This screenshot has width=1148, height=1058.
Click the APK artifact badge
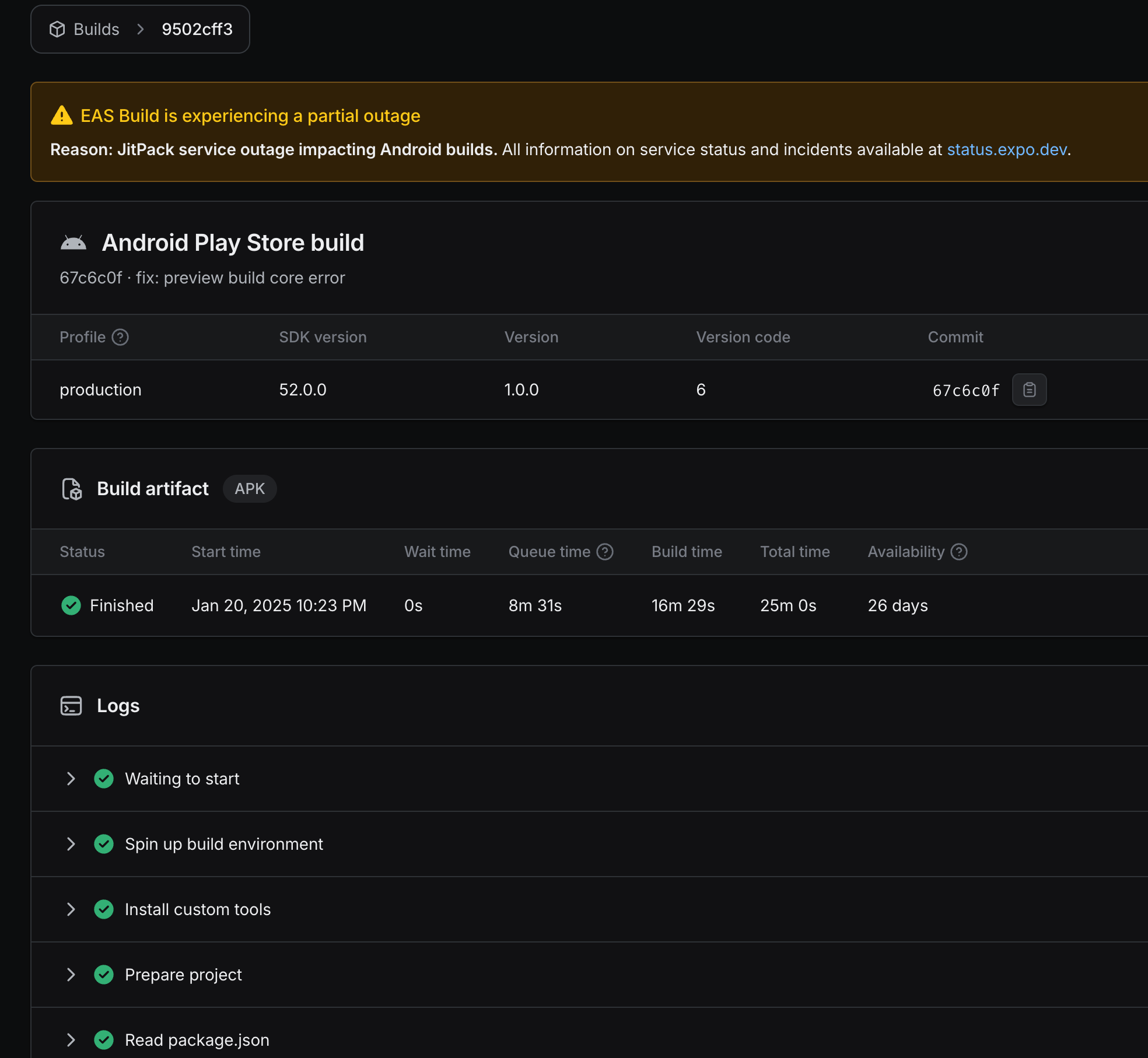pos(250,489)
